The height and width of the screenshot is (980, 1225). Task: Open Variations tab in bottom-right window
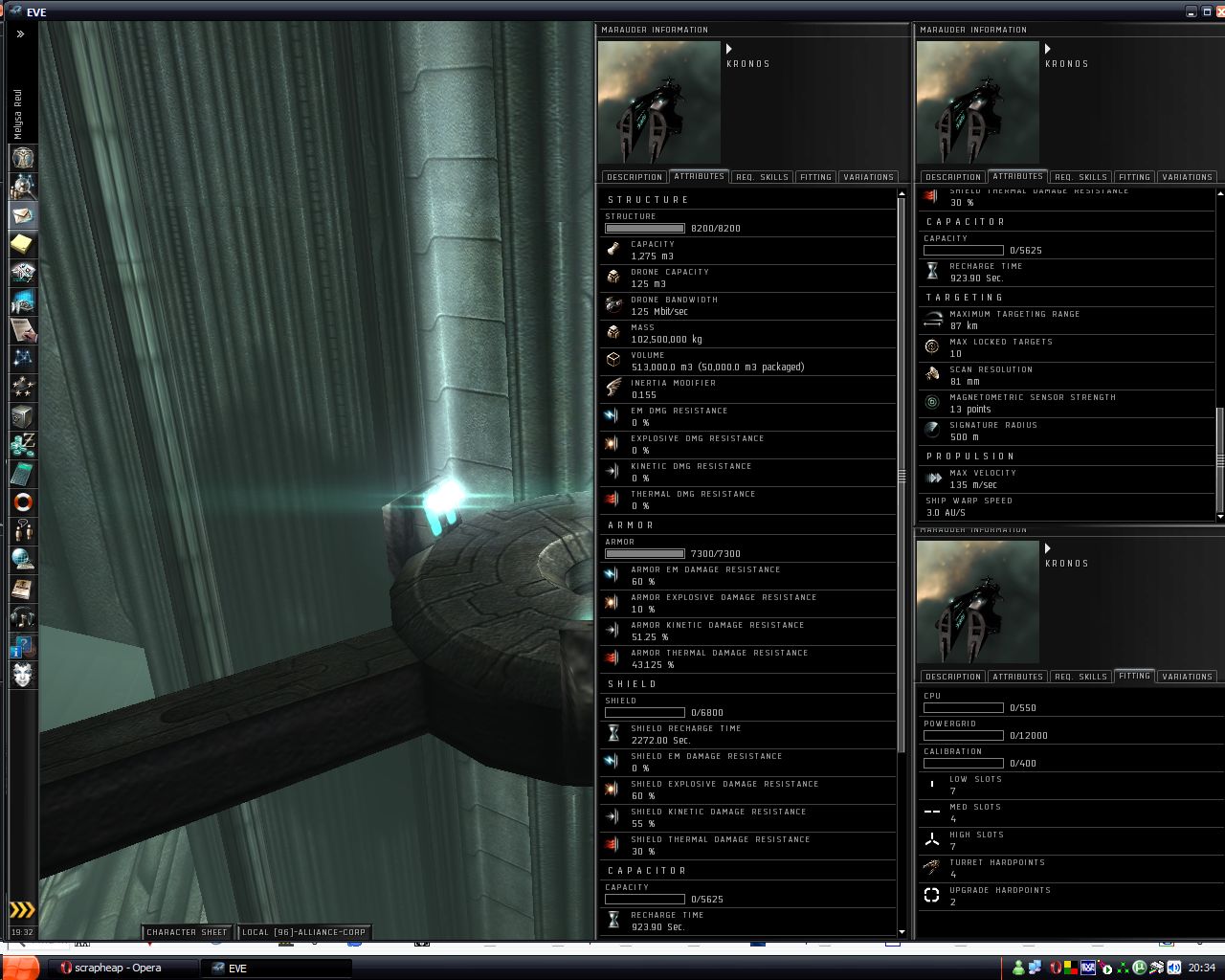pos(1187,677)
